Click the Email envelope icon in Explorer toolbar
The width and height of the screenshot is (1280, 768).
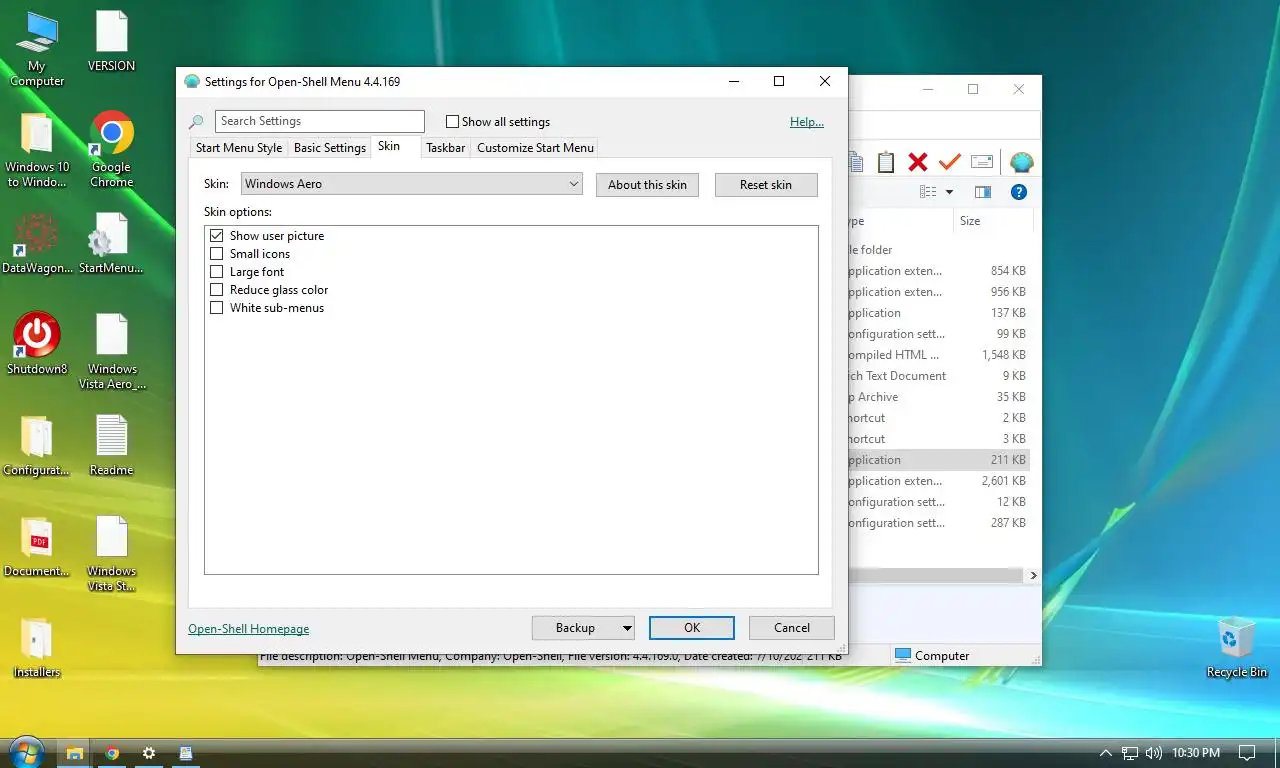pyautogui.click(x=982, y=162)
